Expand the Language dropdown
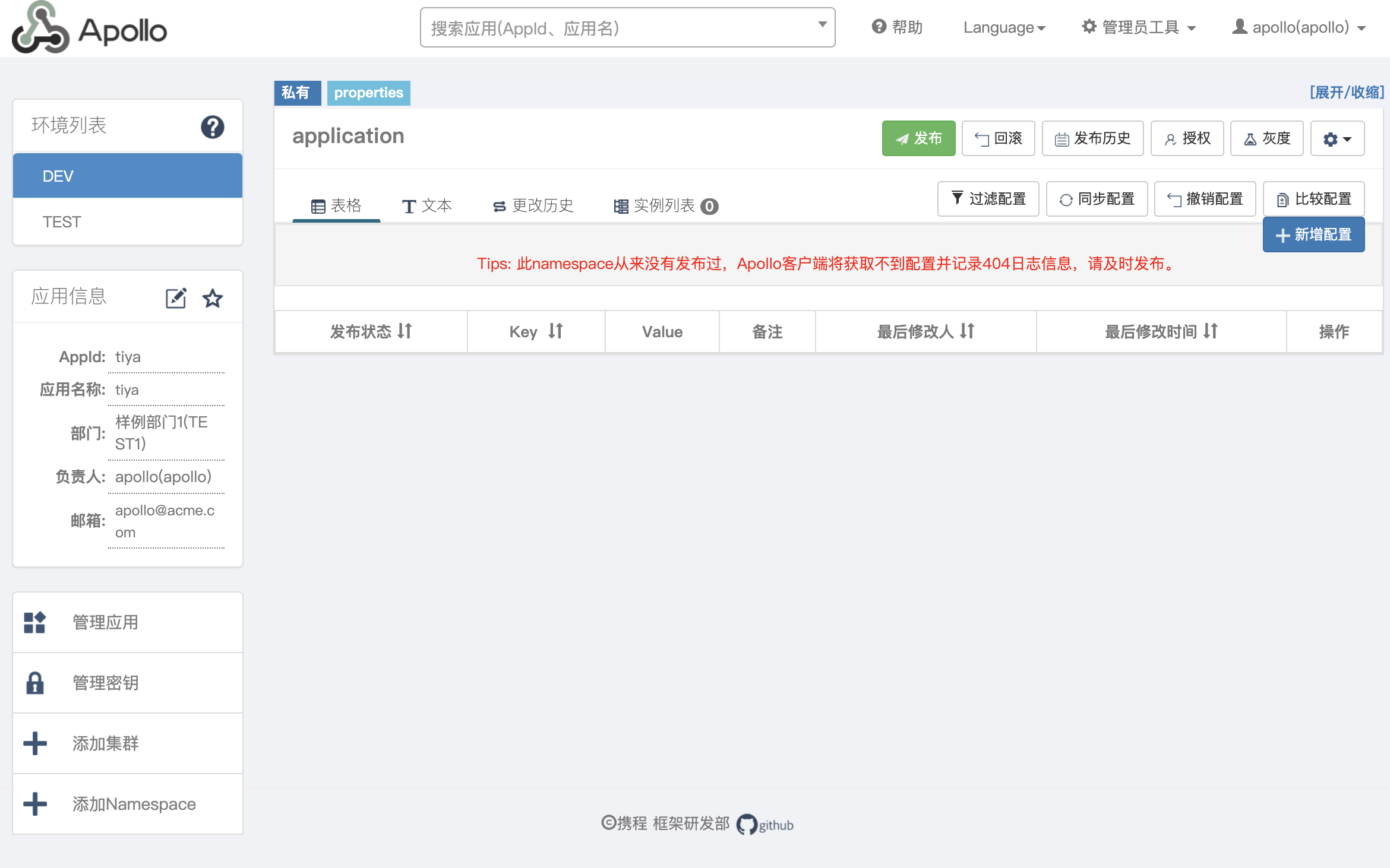This screenshot has width=1390, height=868. click(x=1004, y=27)
